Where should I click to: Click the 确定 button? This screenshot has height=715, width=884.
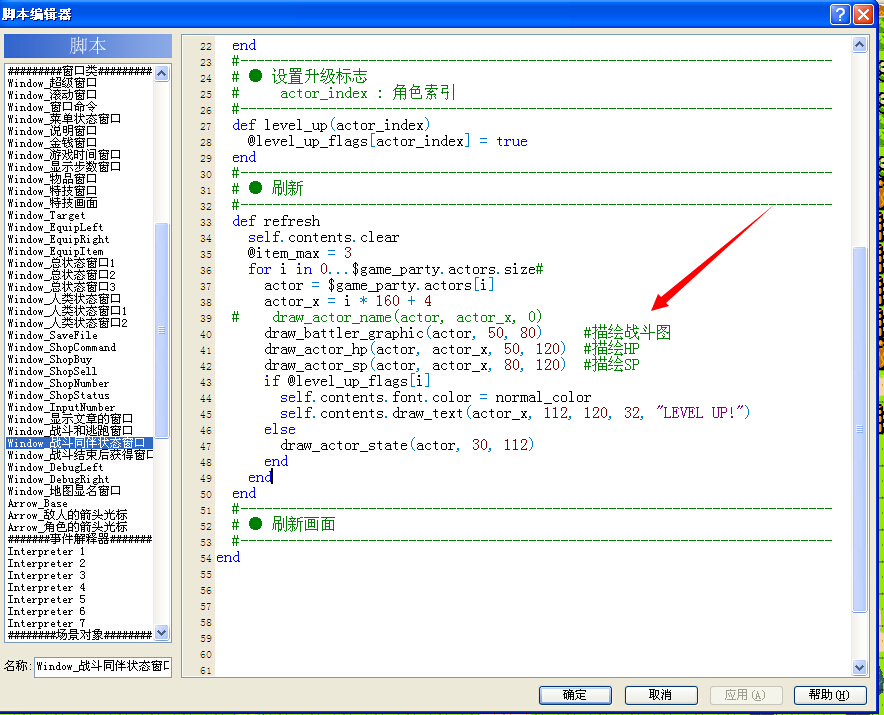(575, 695)
